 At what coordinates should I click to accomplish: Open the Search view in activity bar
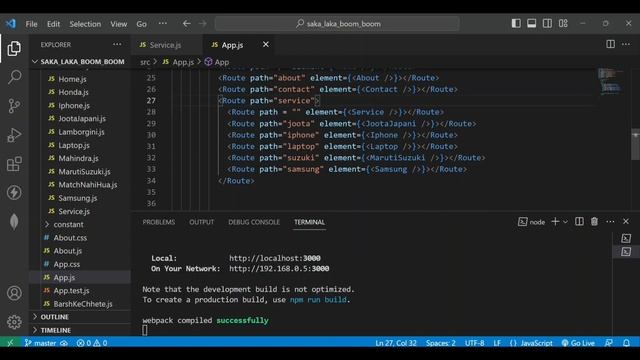(14, 77)
